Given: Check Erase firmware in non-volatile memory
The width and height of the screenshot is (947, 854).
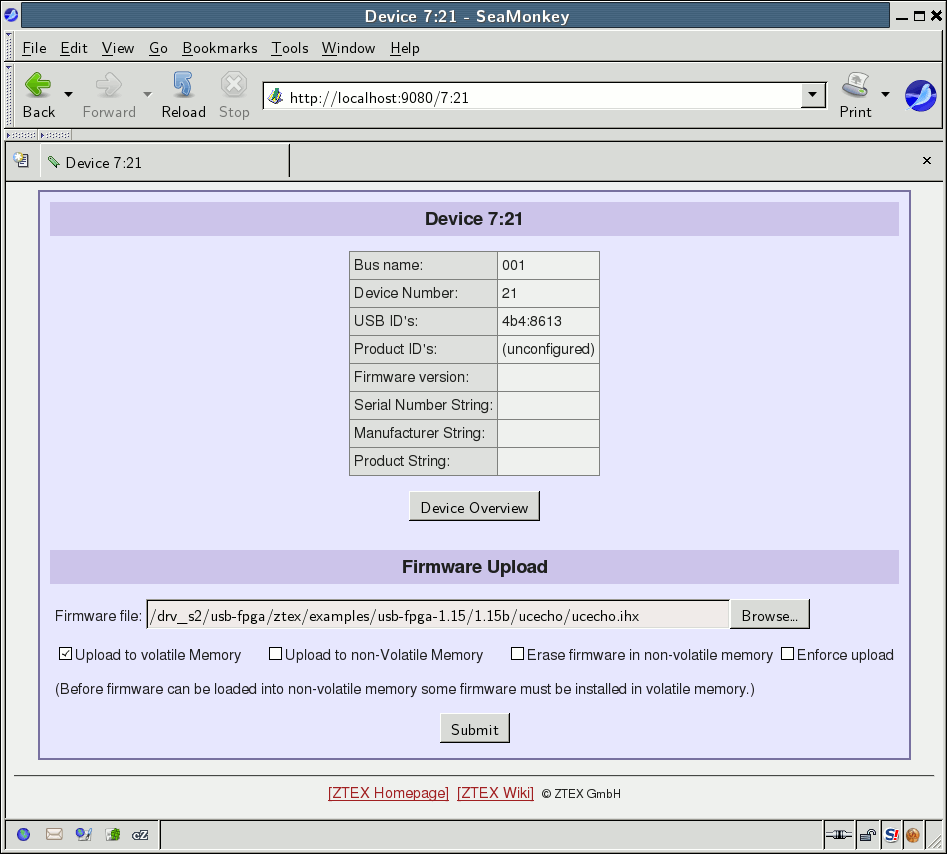Looking at the screenshot, I should [x=518, y=654].
